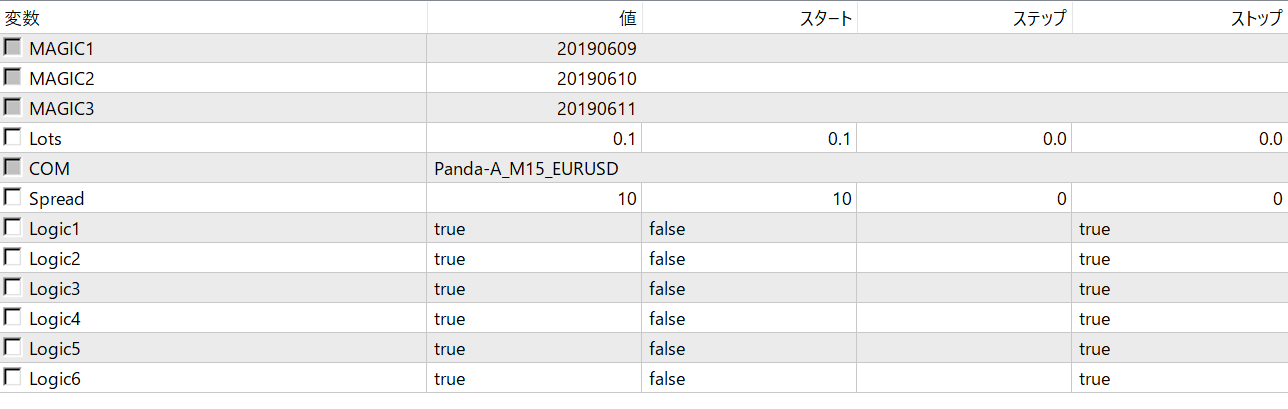The image size is (1288, 409).
Task: Check the Logic1 optimization checkbox
Action: tap(13, 228)
